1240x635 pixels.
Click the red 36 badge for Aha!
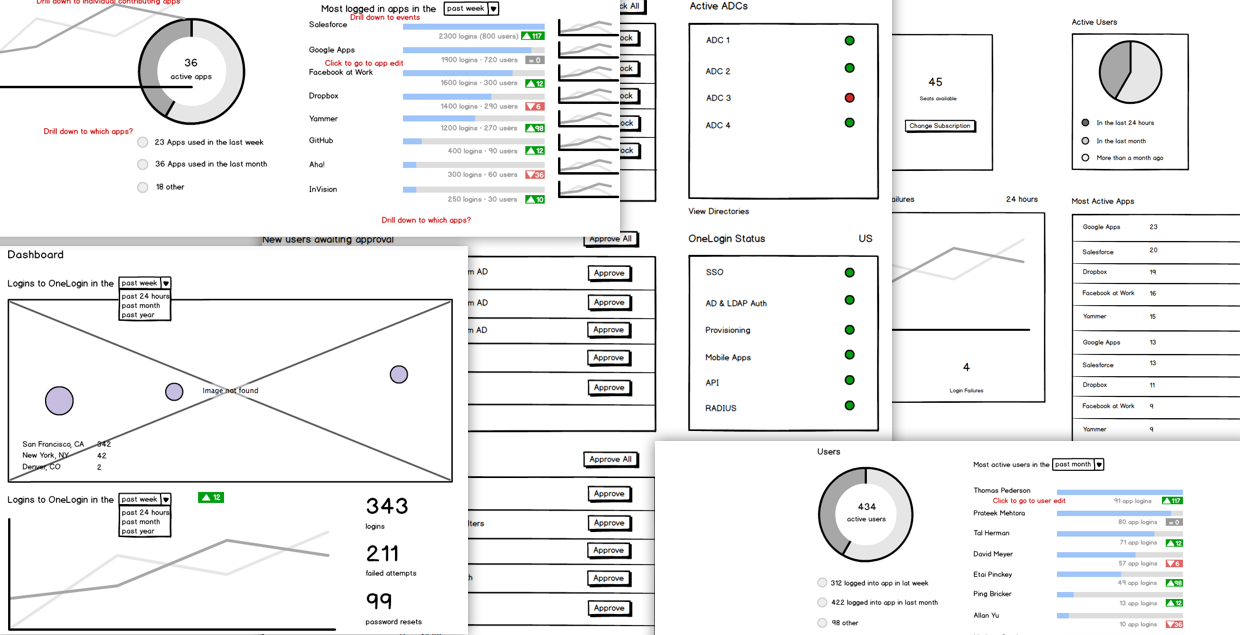(x=534, y=174)
